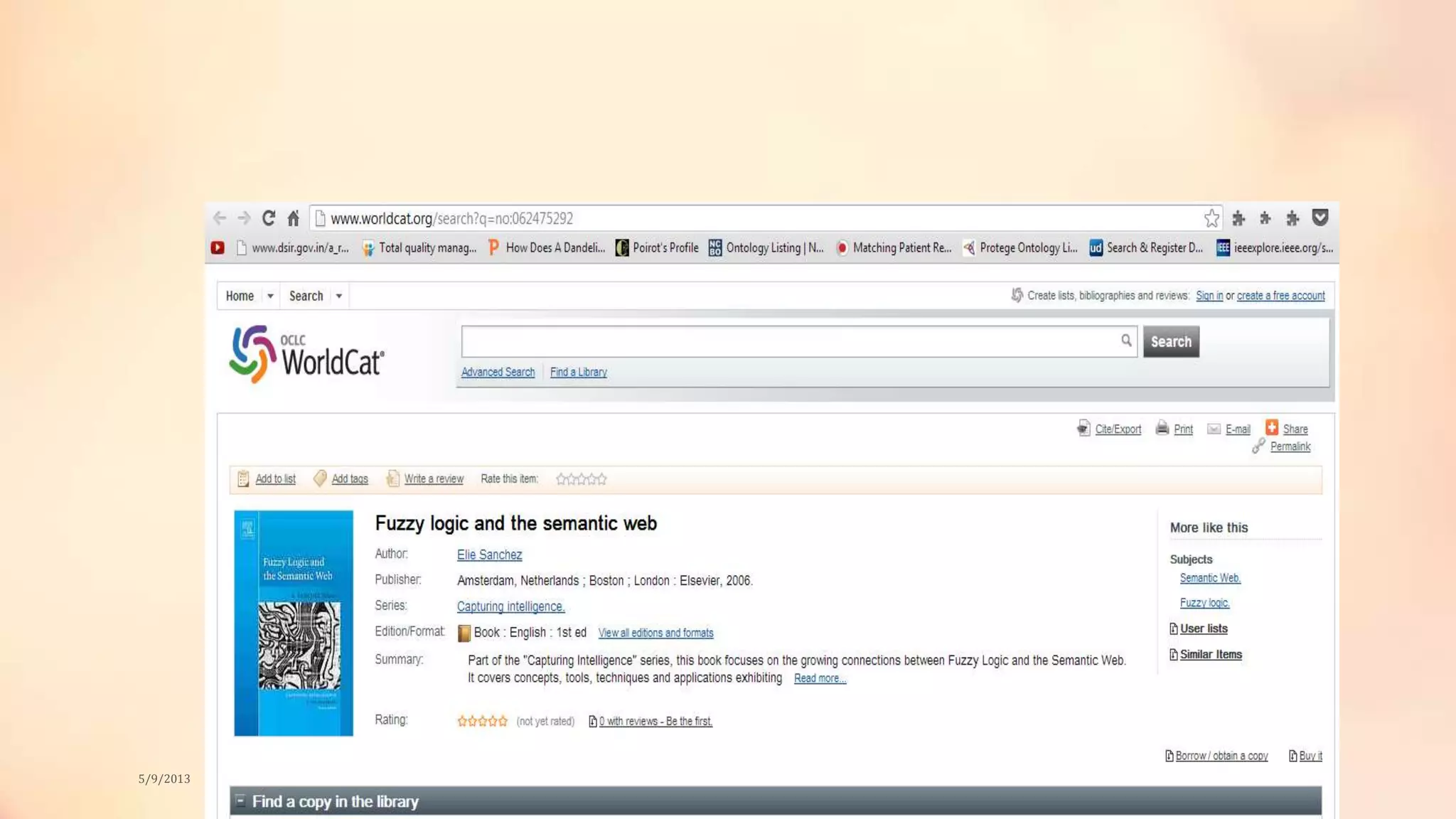
Task: Click the printer icon for Print
Action: pyautogui.click(x=1162, y=428)
